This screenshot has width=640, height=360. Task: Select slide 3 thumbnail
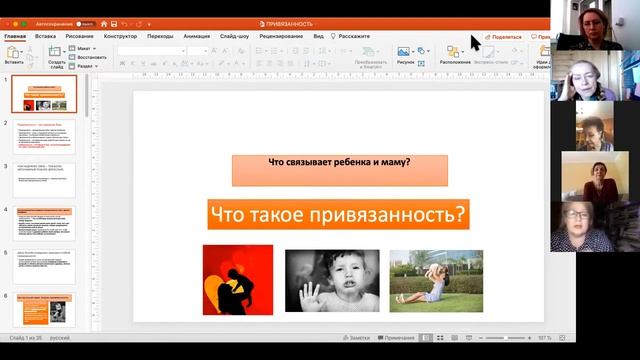point(44,180)
